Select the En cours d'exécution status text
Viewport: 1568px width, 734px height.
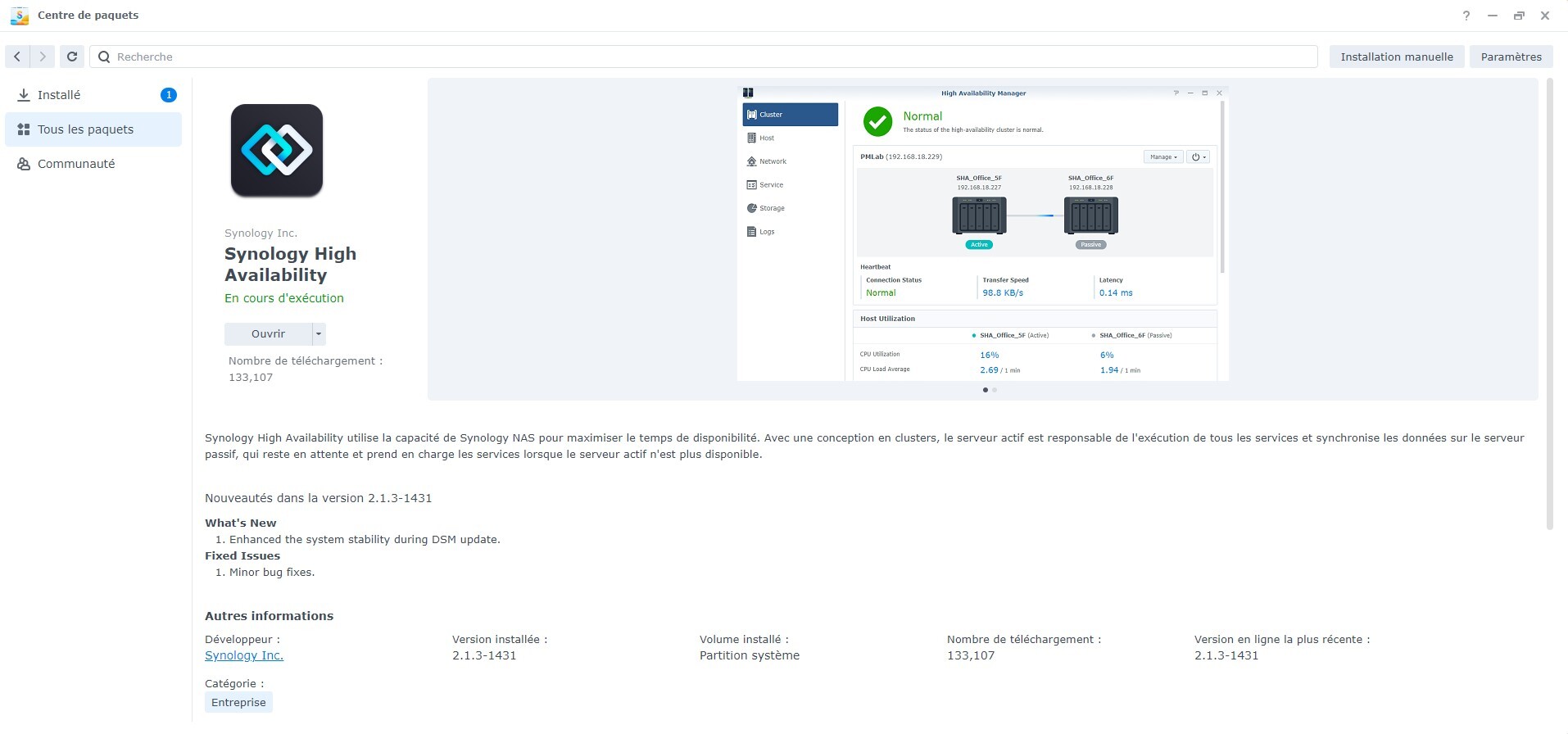pos(284,298)
